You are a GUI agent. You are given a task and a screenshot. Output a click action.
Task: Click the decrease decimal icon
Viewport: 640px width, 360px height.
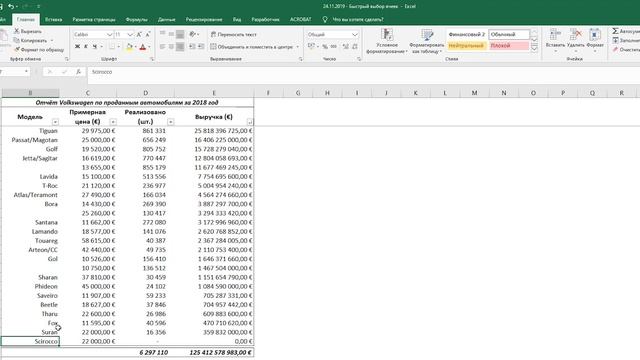pyautogui.click(x=355, y=47)
